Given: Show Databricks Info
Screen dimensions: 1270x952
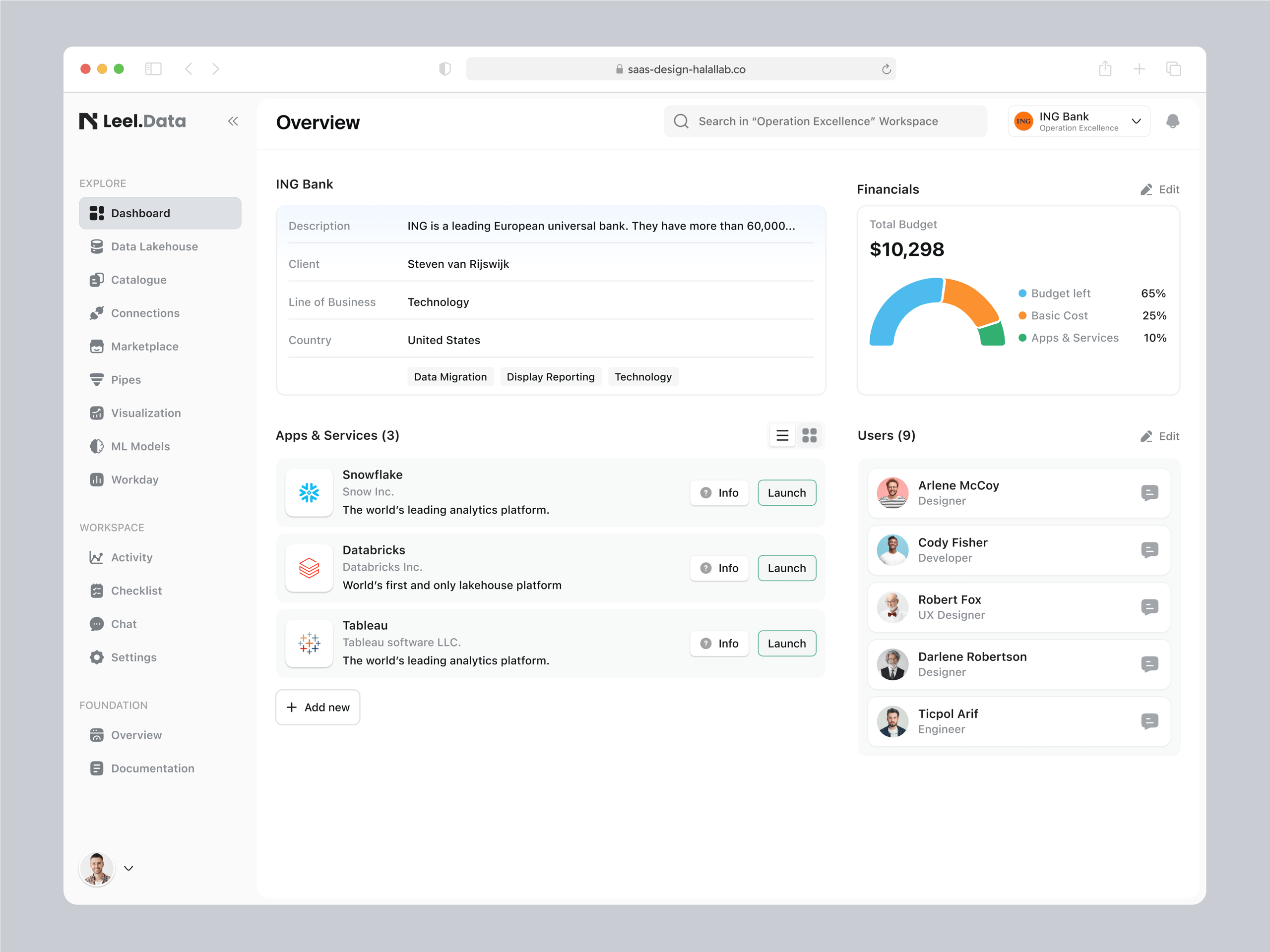Looking at the screenshot, I should pyautogui.click(x=719, y=568).
